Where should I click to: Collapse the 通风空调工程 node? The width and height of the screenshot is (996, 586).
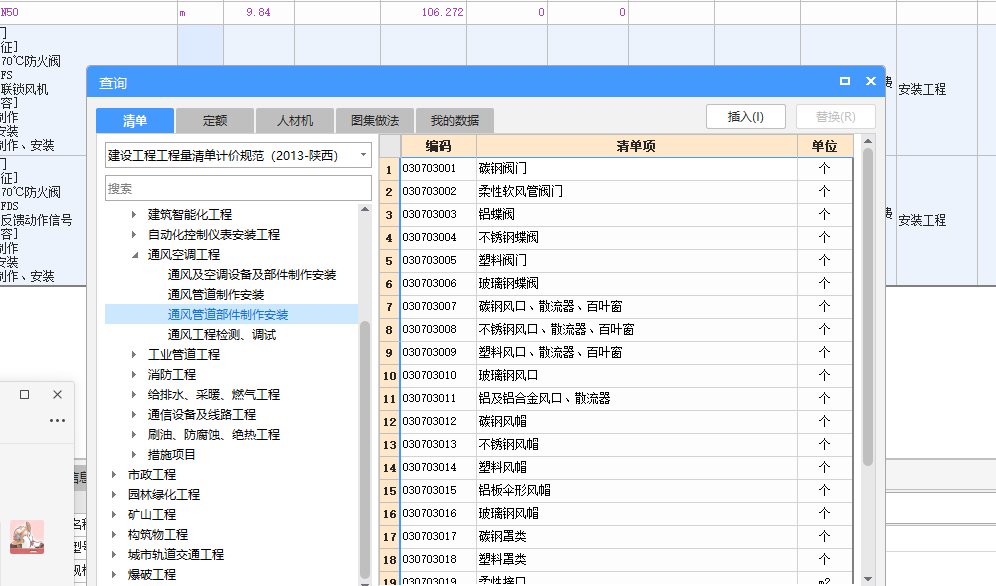click(134, 255)
